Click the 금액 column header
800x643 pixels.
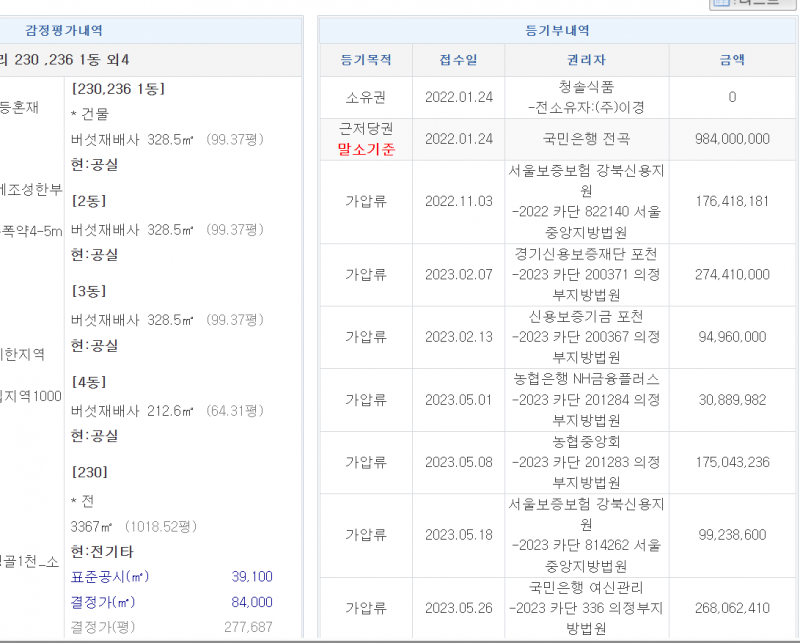pos(732,60)
